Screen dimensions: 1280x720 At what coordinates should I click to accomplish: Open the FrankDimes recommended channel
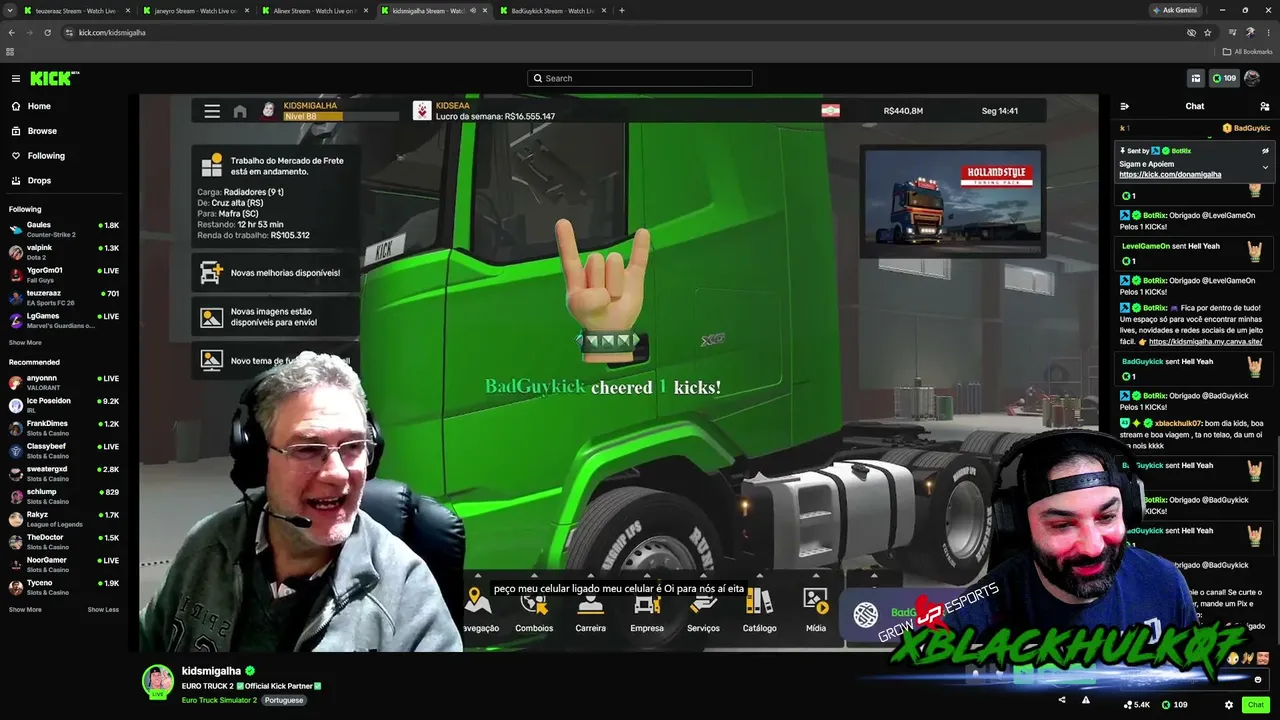[x=64, y=428]
